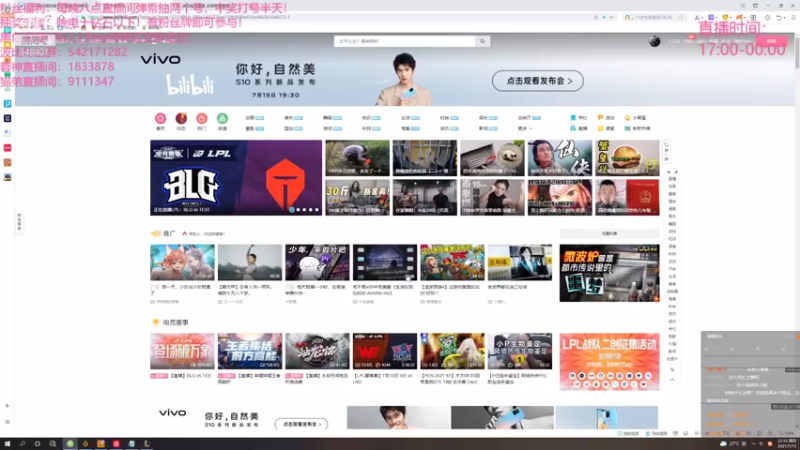
Task: Select the 游戏 category tab
Action: click(332, 129)
